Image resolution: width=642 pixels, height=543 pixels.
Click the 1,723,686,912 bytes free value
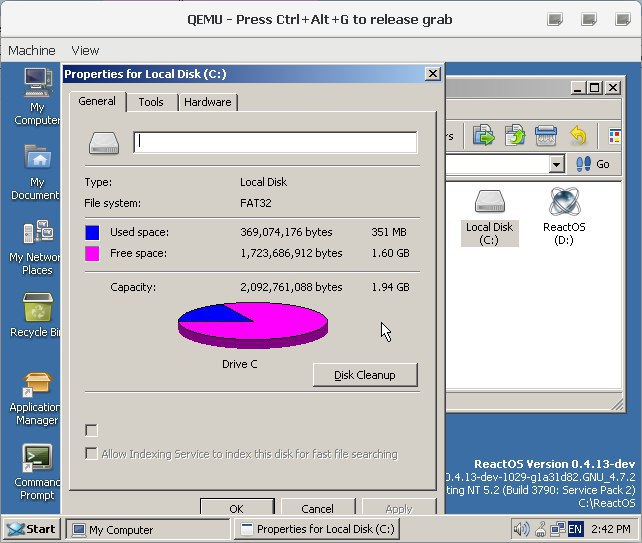(x=291, y=253)
